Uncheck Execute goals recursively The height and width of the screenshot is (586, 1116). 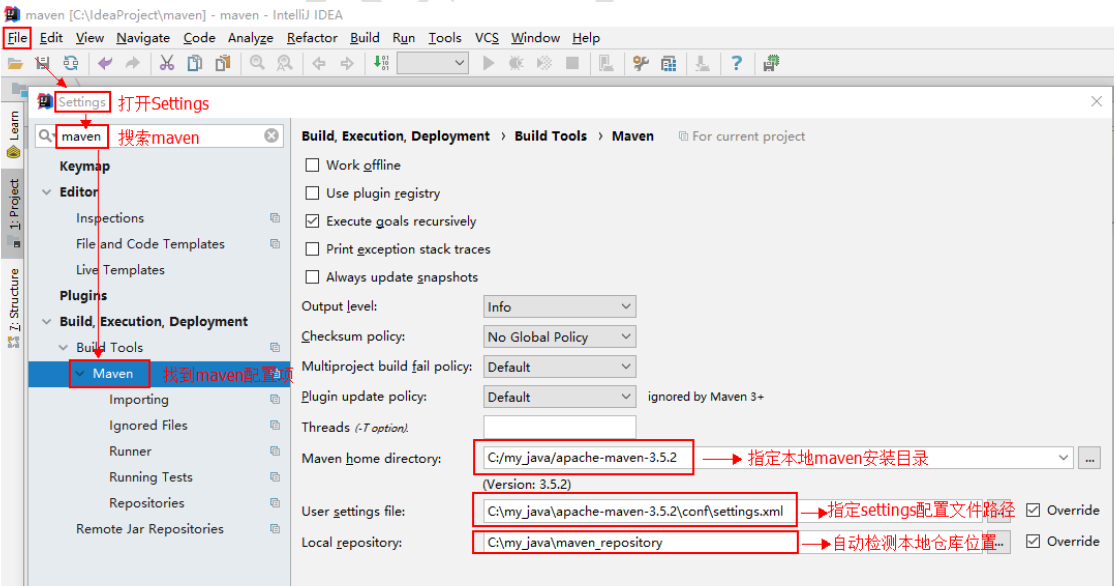pyautogui.click(x=312, y=221)
